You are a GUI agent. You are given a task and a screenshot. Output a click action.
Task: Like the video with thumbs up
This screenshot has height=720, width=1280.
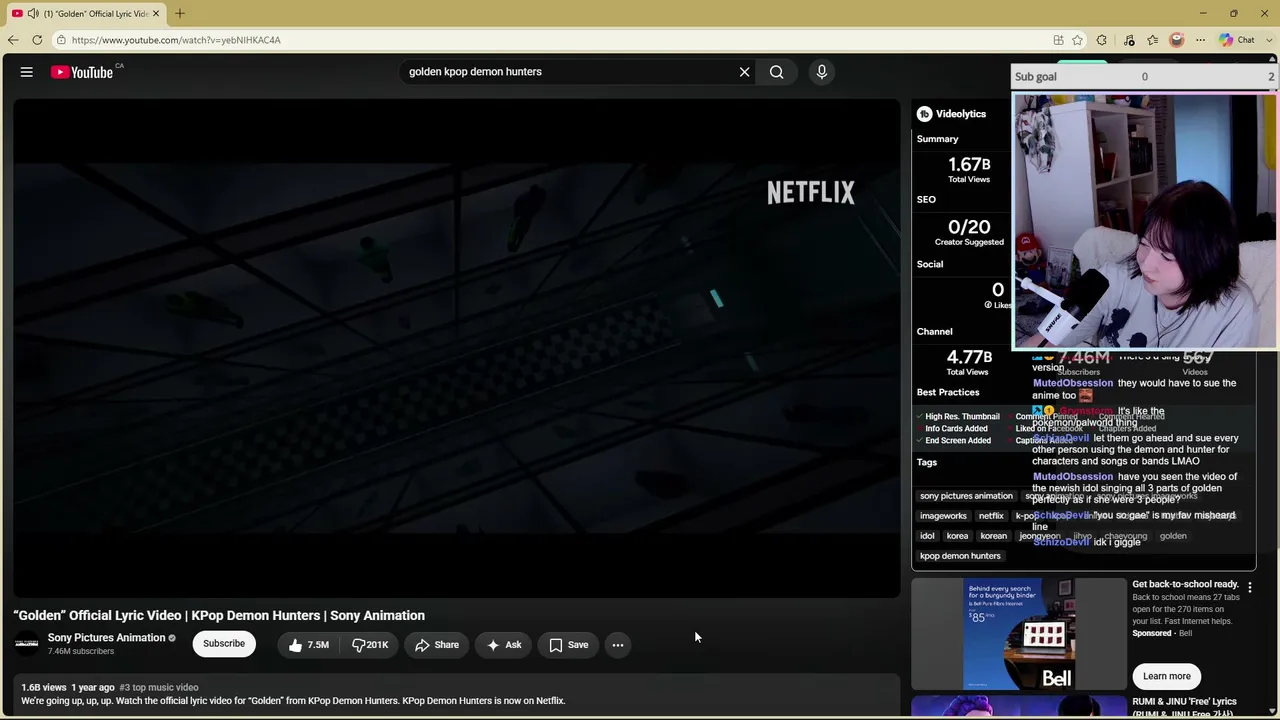click(308, 645)
